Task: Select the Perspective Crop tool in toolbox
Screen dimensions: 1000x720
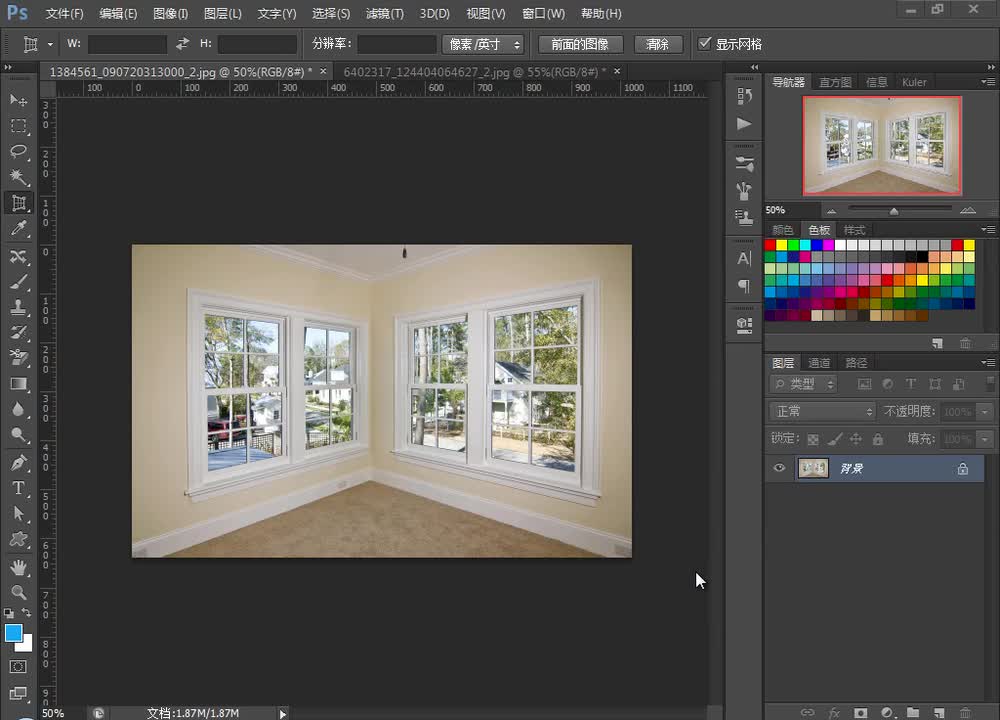Action: tap(18, 203)
